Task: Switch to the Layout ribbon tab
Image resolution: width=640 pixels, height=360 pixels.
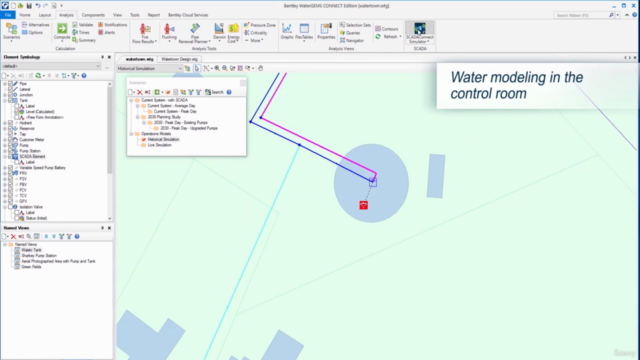Action: [x=44, y=15]
